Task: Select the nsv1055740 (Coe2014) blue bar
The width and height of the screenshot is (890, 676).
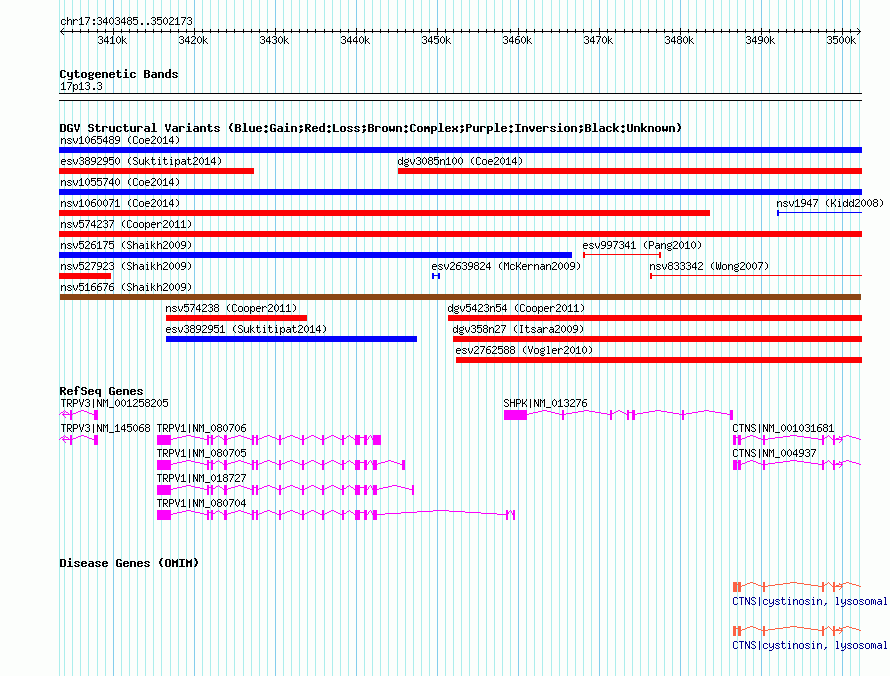Action: (460, 192)
